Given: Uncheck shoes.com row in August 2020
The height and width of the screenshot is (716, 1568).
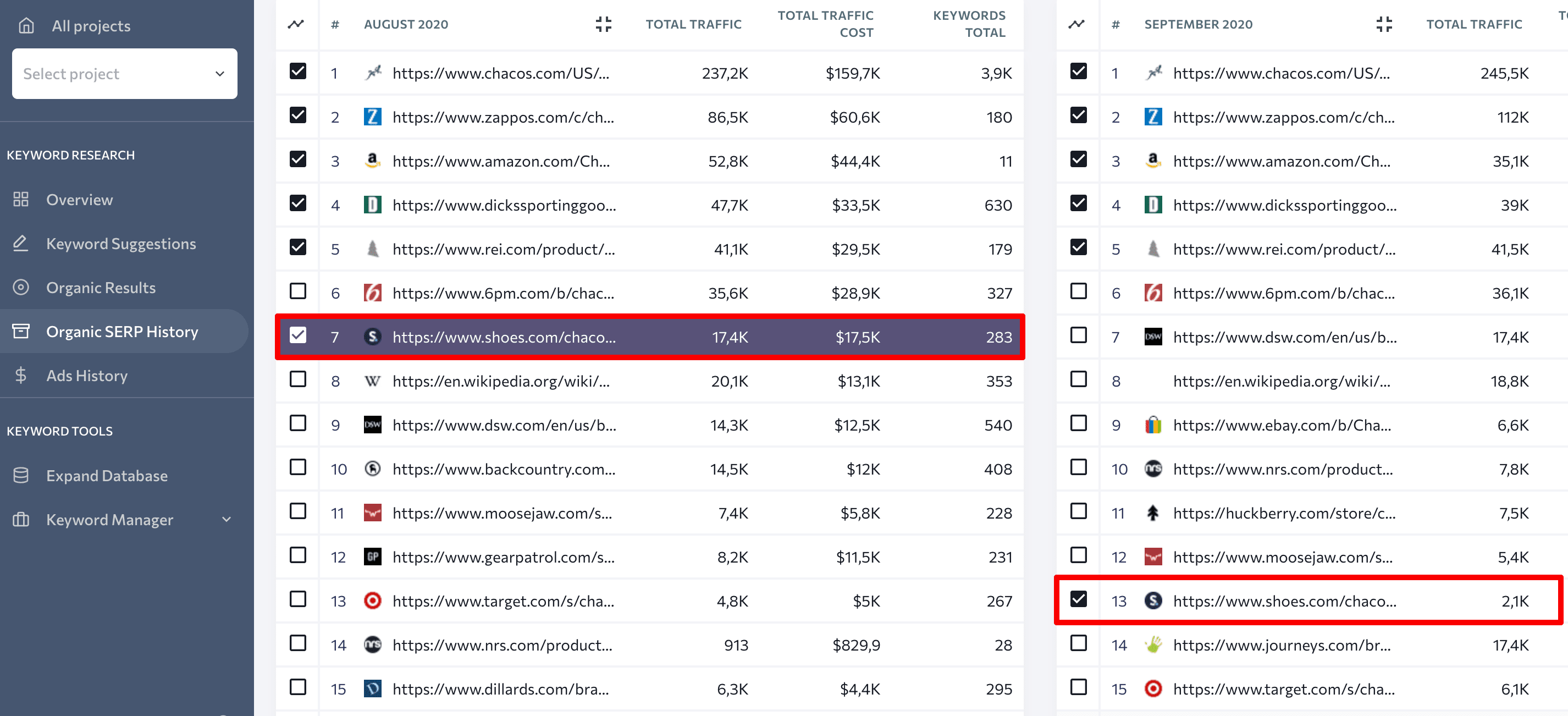Looking at the screenshot, I should [x=297, y=335].
